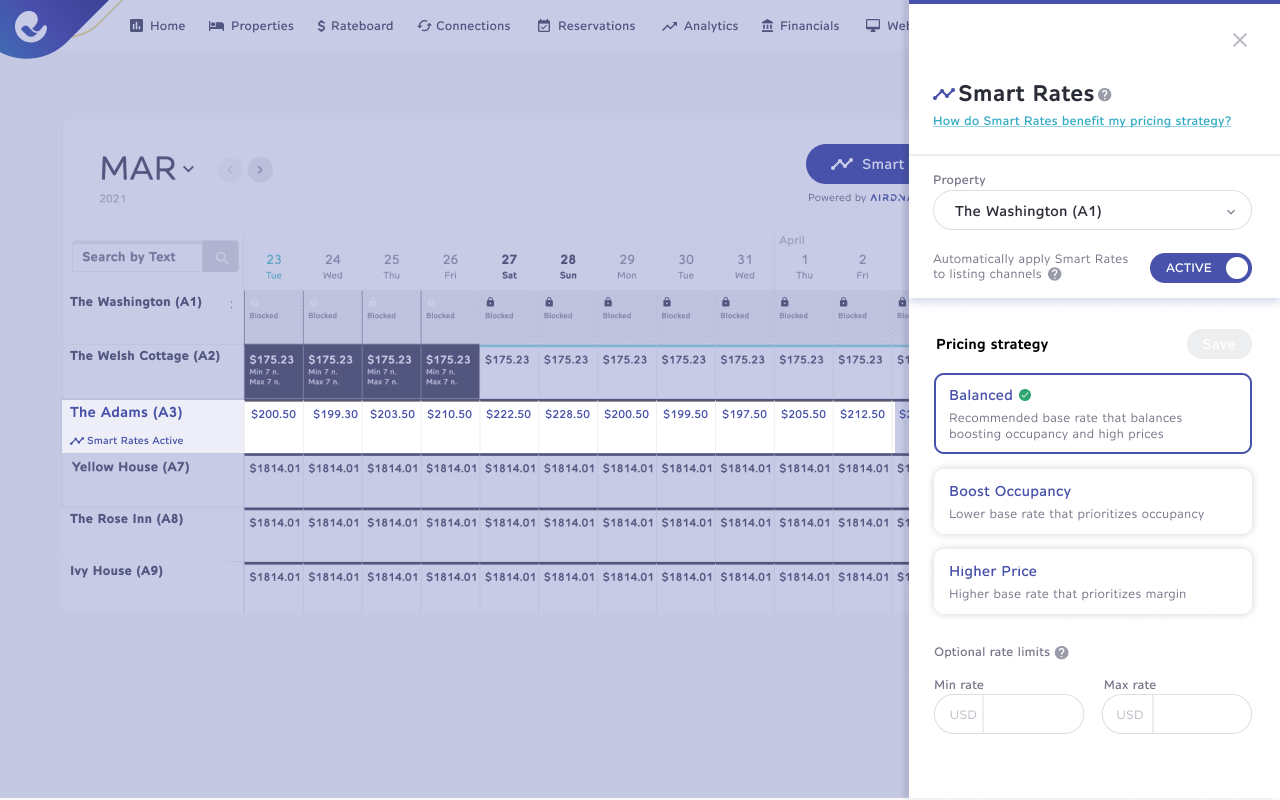
Task: Click the Max rate input field
Action: point(1177,715)
